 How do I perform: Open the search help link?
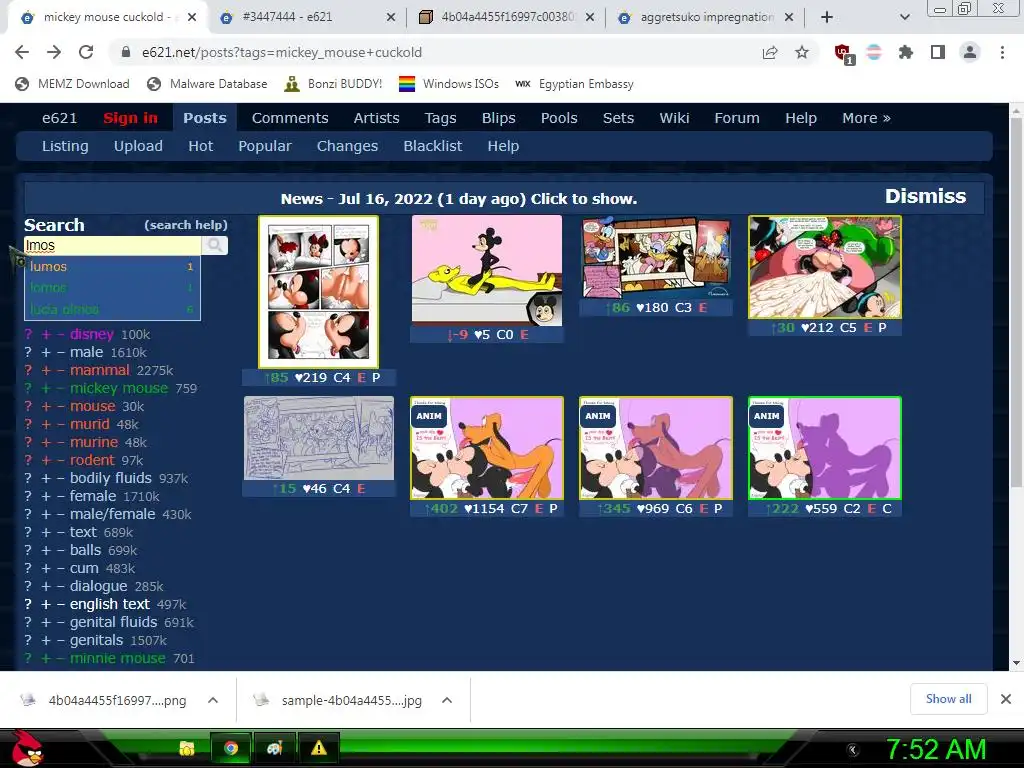click(x=185, y=225)
